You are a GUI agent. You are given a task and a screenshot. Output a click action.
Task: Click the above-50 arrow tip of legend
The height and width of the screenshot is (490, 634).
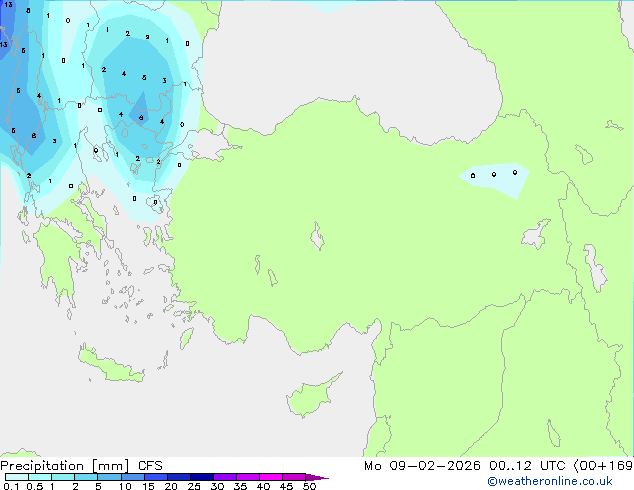pyautogui.click(x=317, y=477)
